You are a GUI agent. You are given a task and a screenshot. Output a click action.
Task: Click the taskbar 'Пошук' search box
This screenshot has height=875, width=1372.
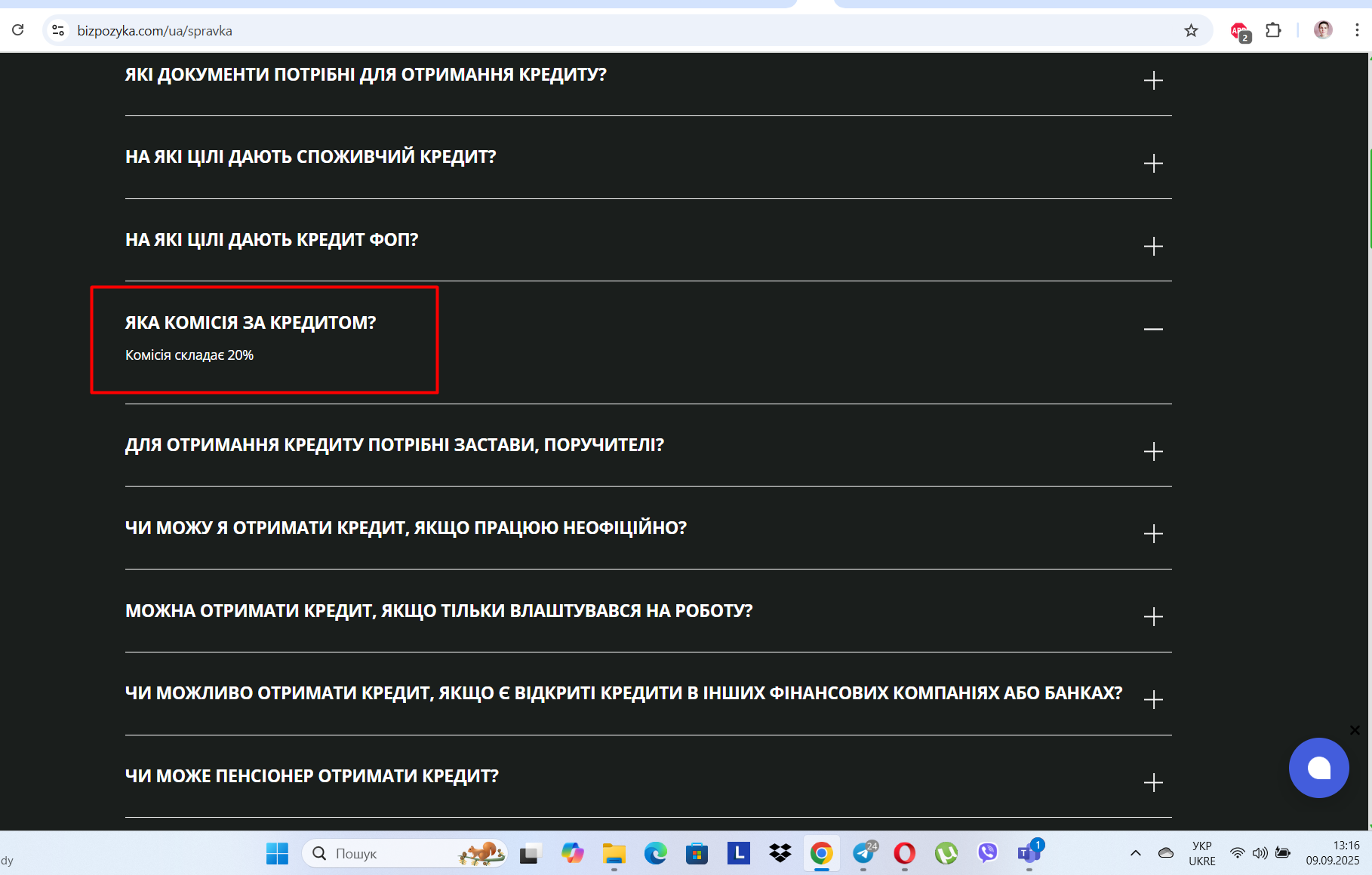point(405,854)
